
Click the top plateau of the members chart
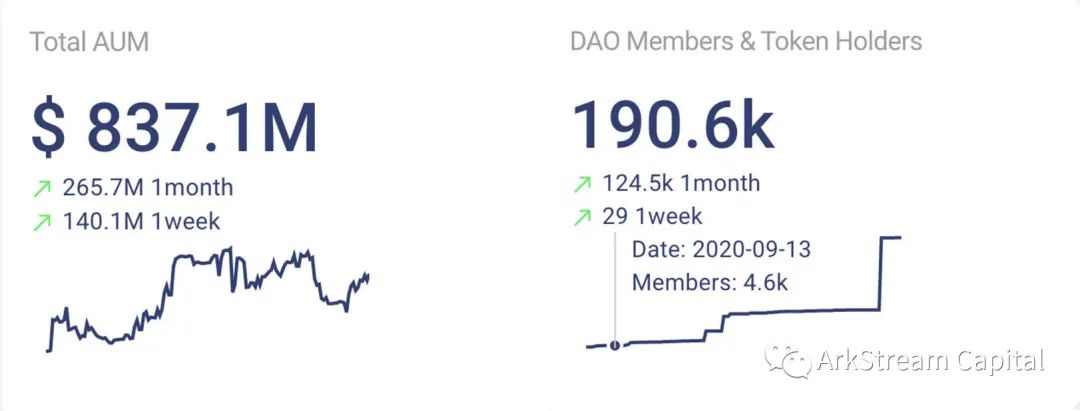pyautogui.click(x=891, y=238)
